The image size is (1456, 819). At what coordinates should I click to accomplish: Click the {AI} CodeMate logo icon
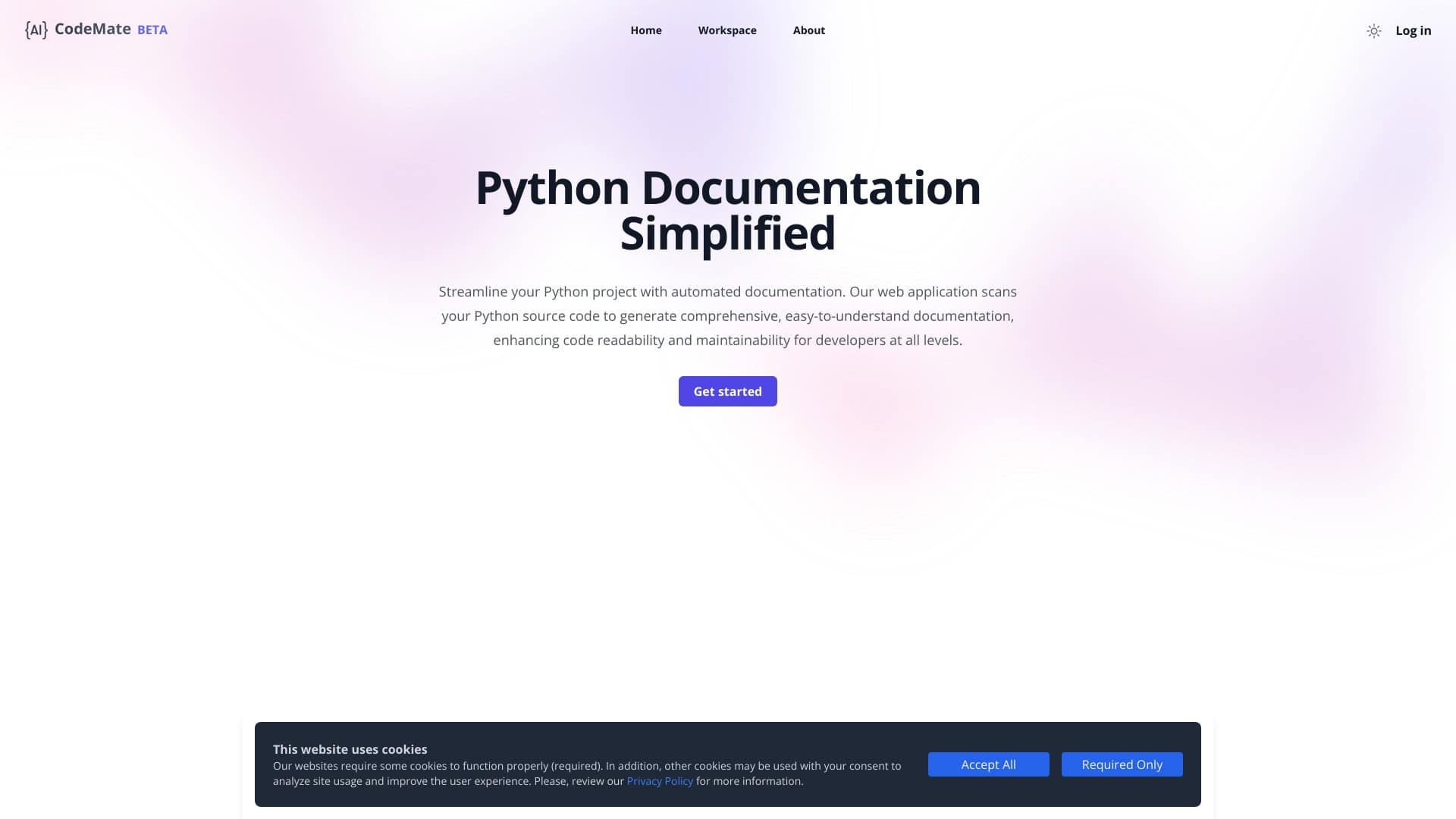[36, 30]
